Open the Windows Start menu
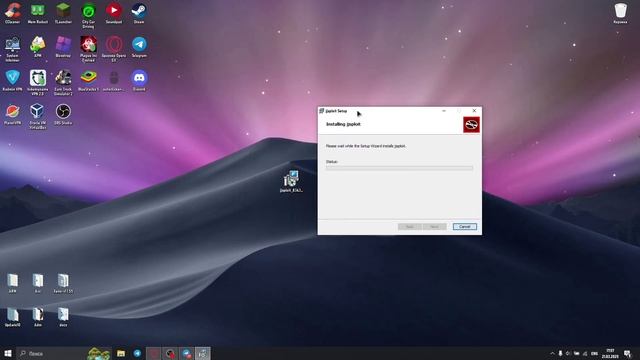This screenshot has width=640, height=360. click(x=8, y=353)
